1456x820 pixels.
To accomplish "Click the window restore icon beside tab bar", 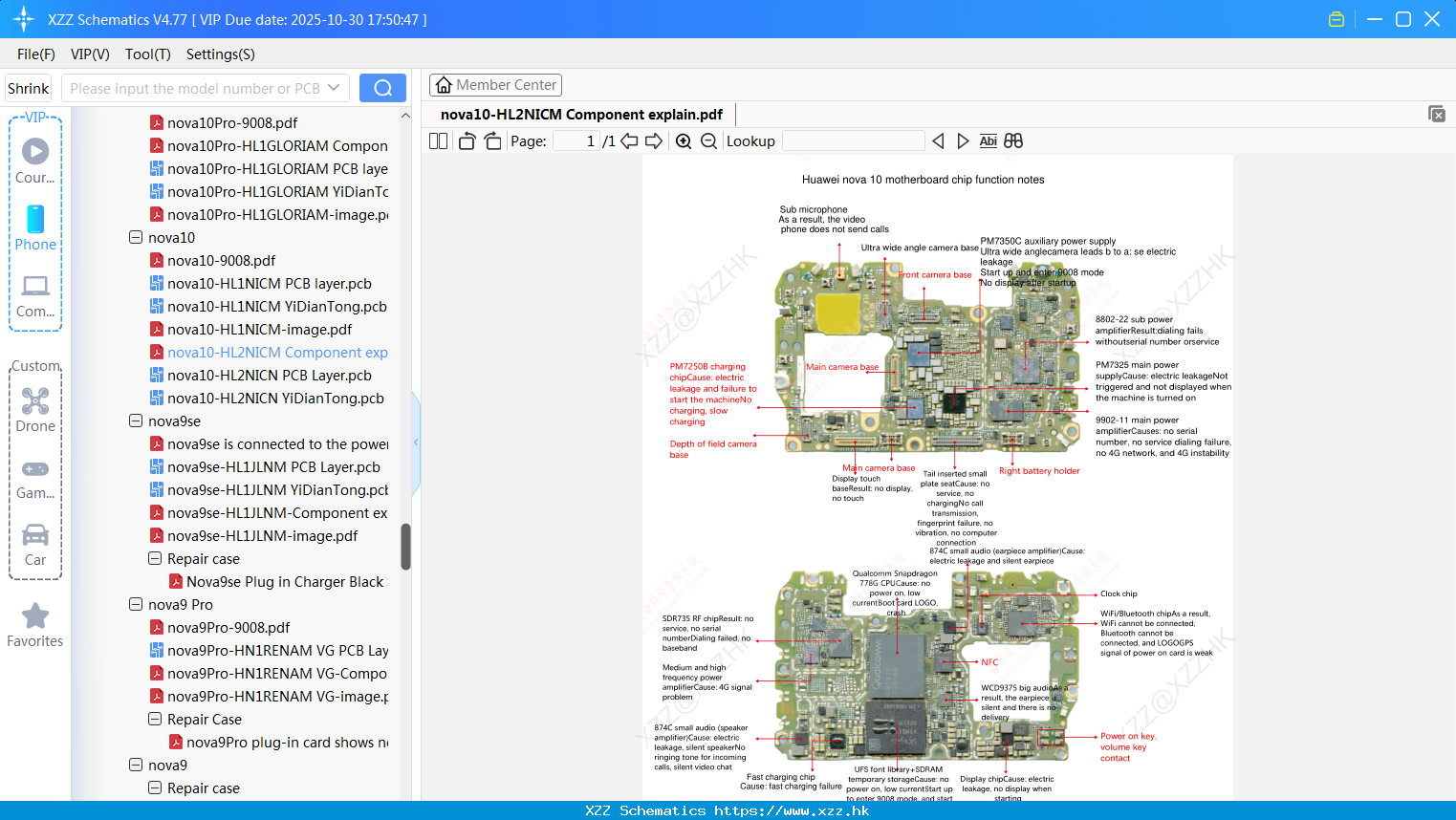I will [x=1436, y=114].
